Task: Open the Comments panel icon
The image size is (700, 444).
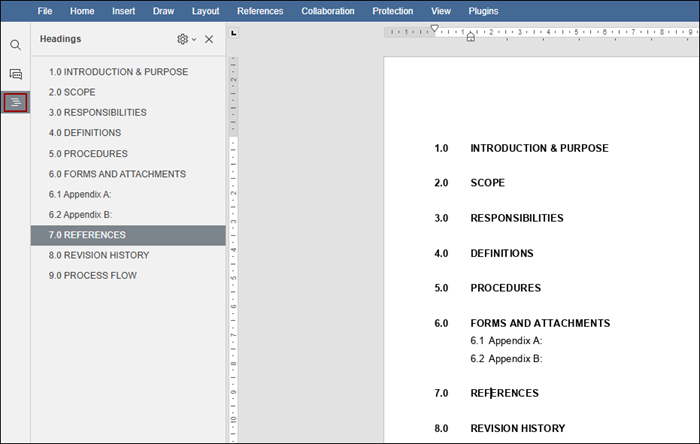Action: tap(15, 74)
